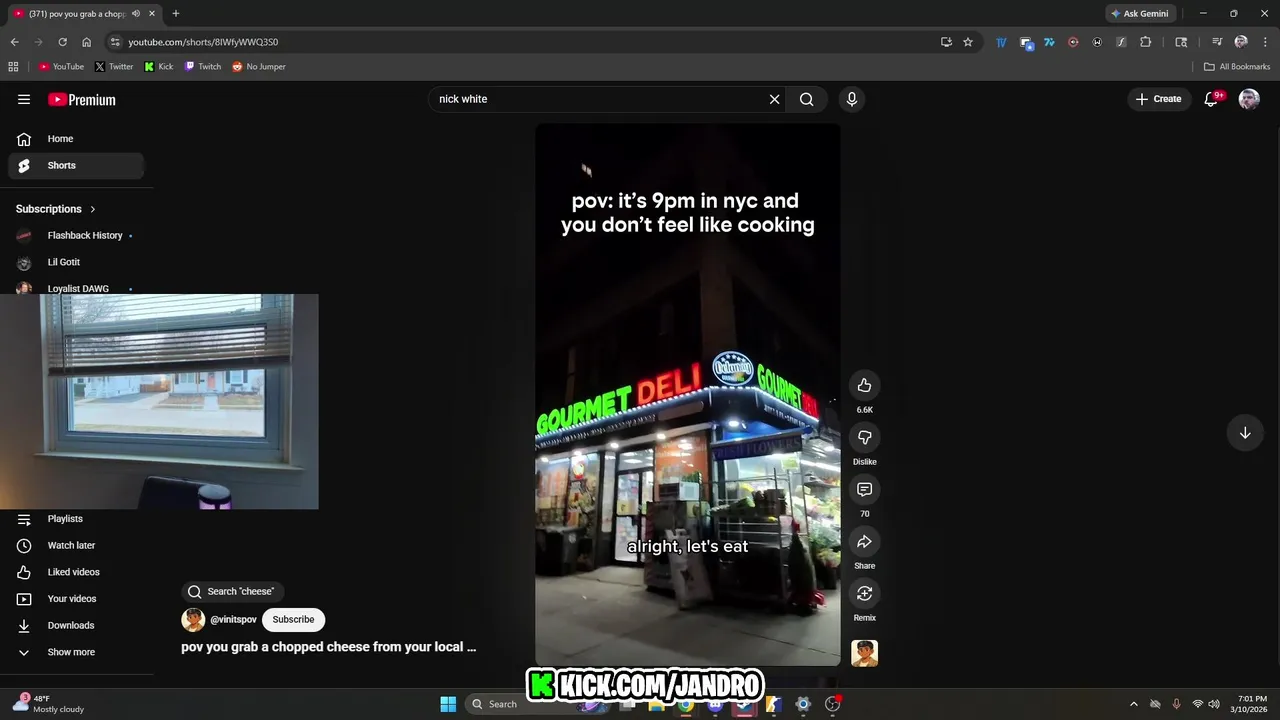1280x720 pixels.
Task: Toggle microphone in system tray
Action: click(x=1176, y=704)
